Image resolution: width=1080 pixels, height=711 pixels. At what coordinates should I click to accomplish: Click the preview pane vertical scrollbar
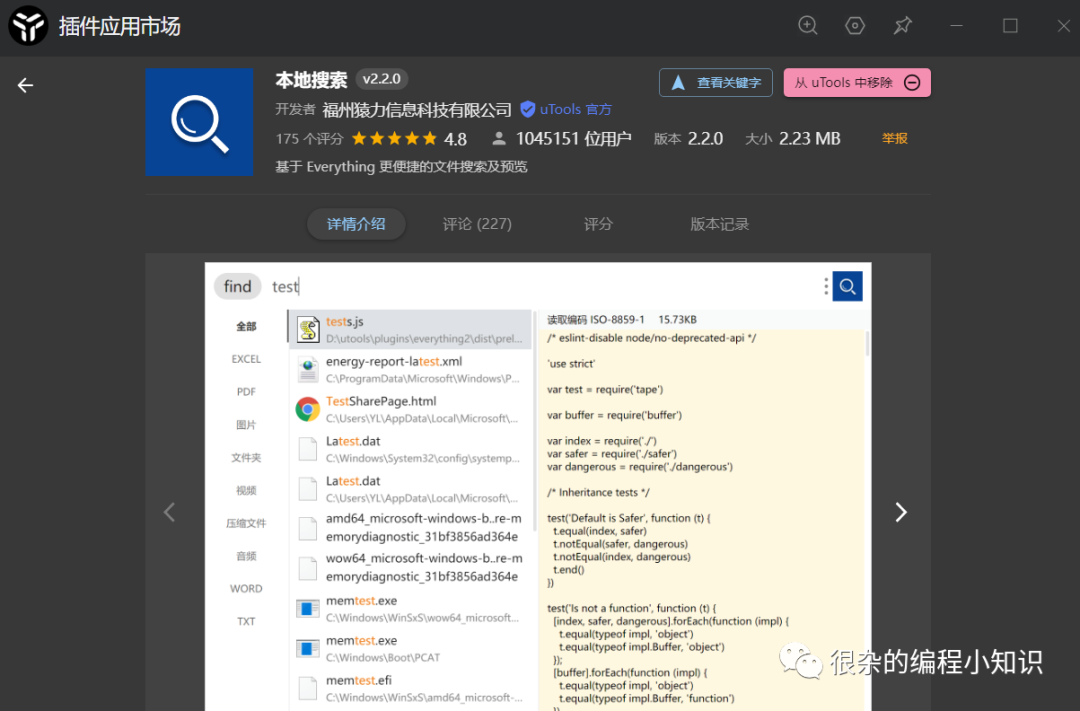866,344
